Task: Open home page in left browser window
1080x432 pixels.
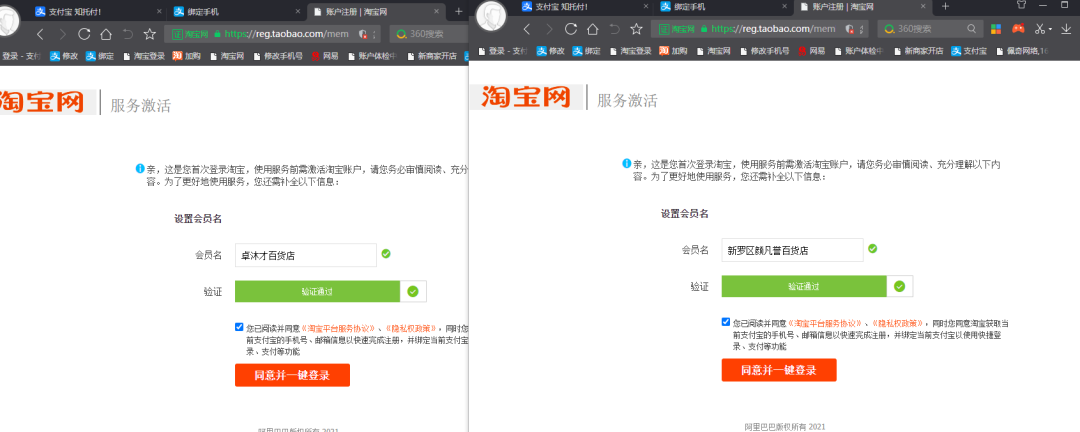Action: point(105,34)
